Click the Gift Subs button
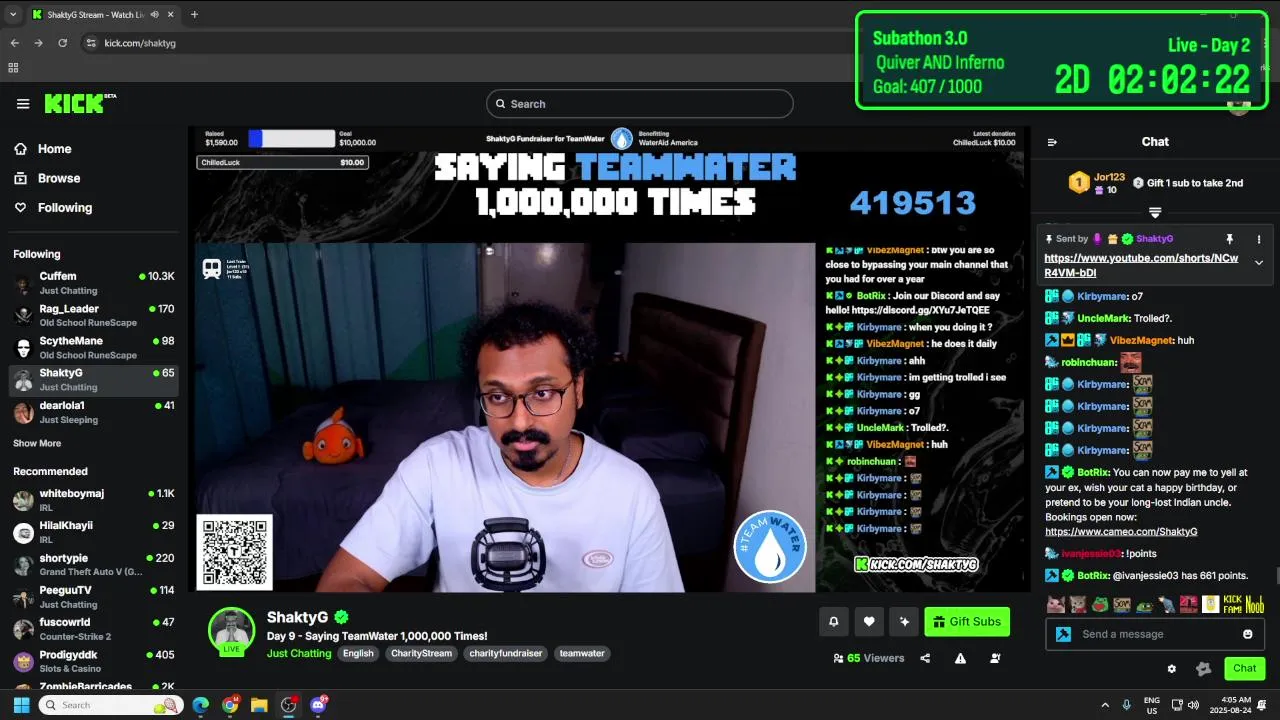This screenshot has height=720, width=1280. [967, 622]
